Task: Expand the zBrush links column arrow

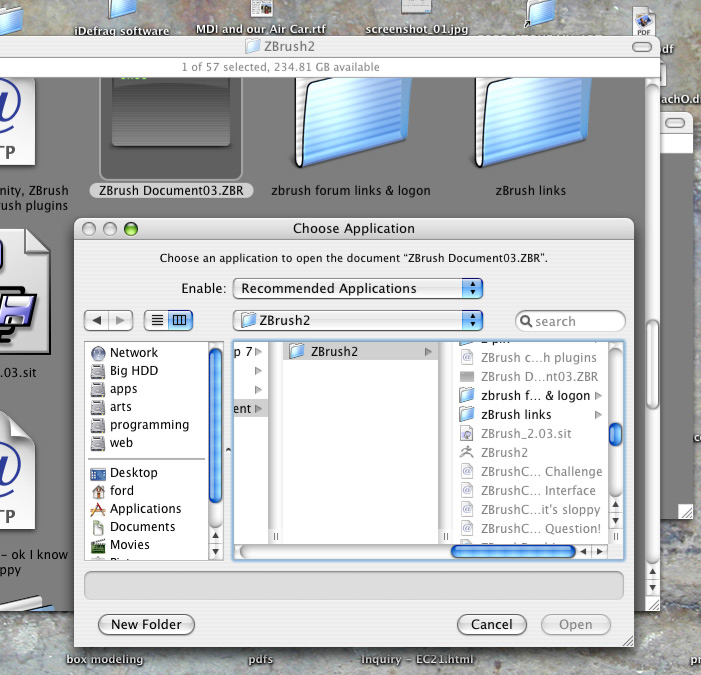Action: pos(598,415)
